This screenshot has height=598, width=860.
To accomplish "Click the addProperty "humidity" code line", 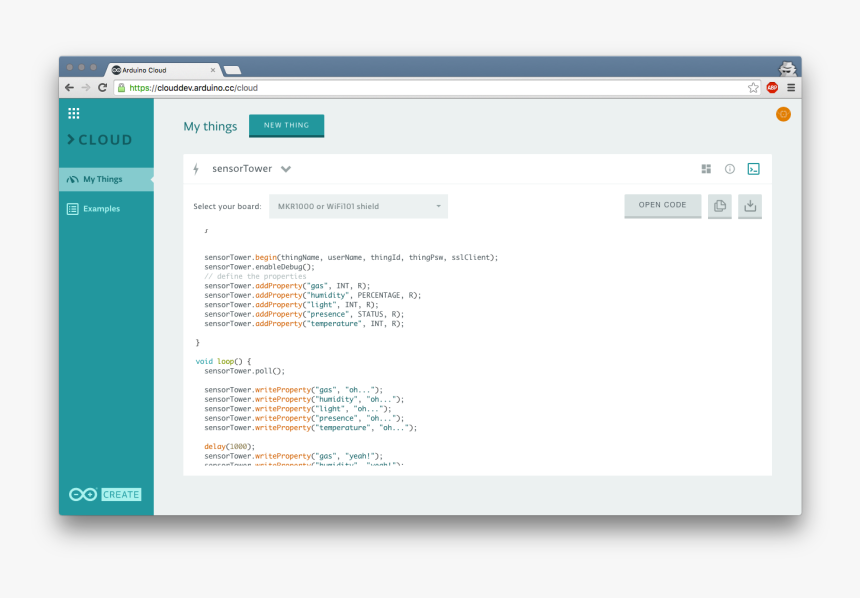I will (x=313, y=295).
